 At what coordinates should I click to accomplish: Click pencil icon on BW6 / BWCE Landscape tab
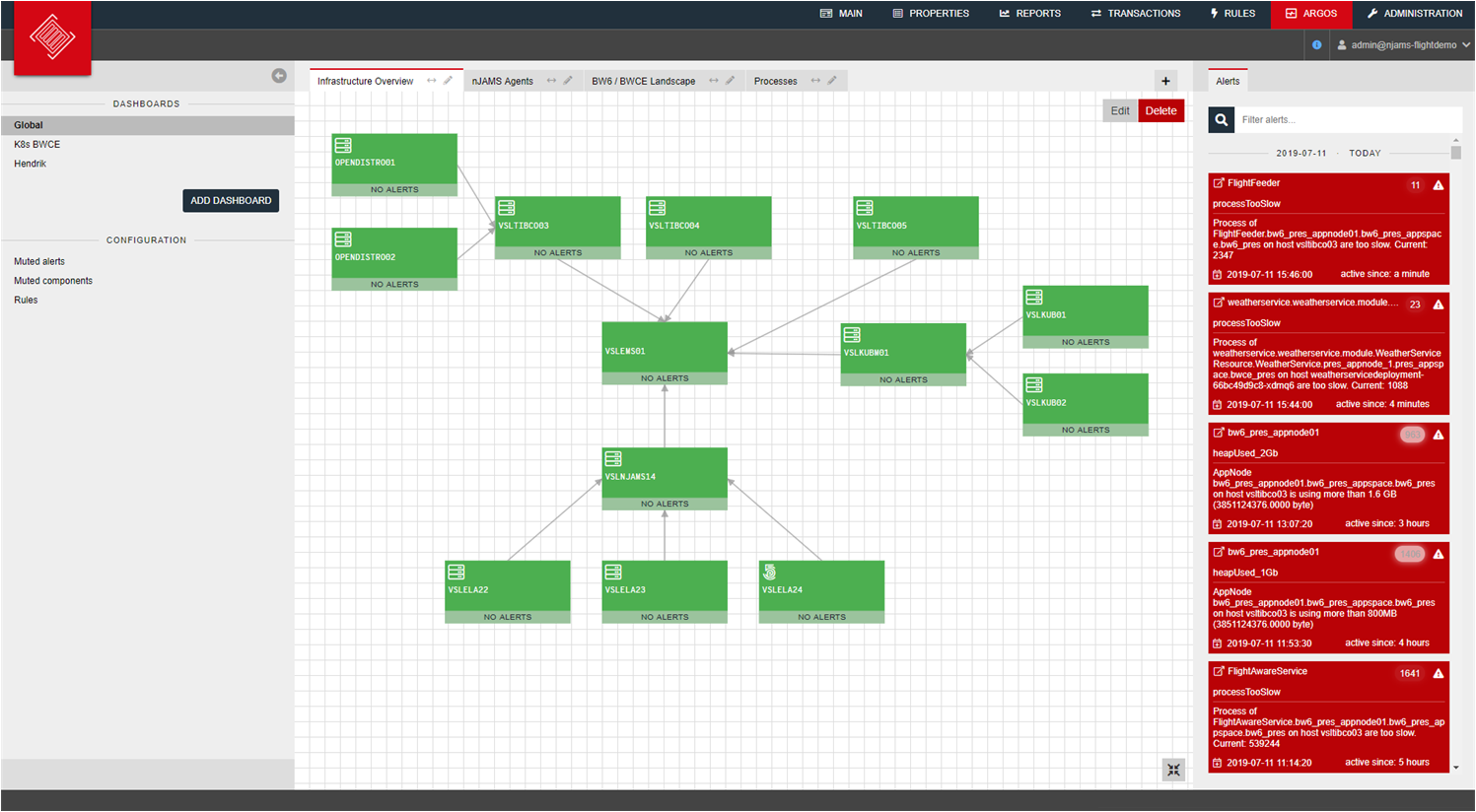pyautogui.click(x=731, y=81)
